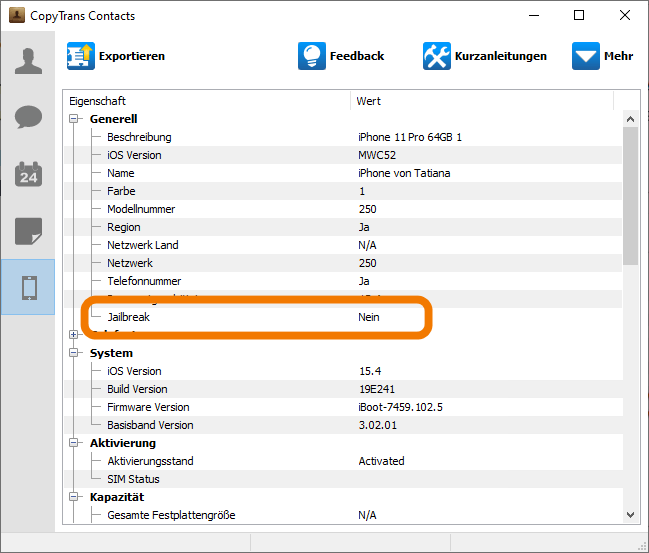Click the Mehr label
649x553 pixels.
[x=618, y=56]
